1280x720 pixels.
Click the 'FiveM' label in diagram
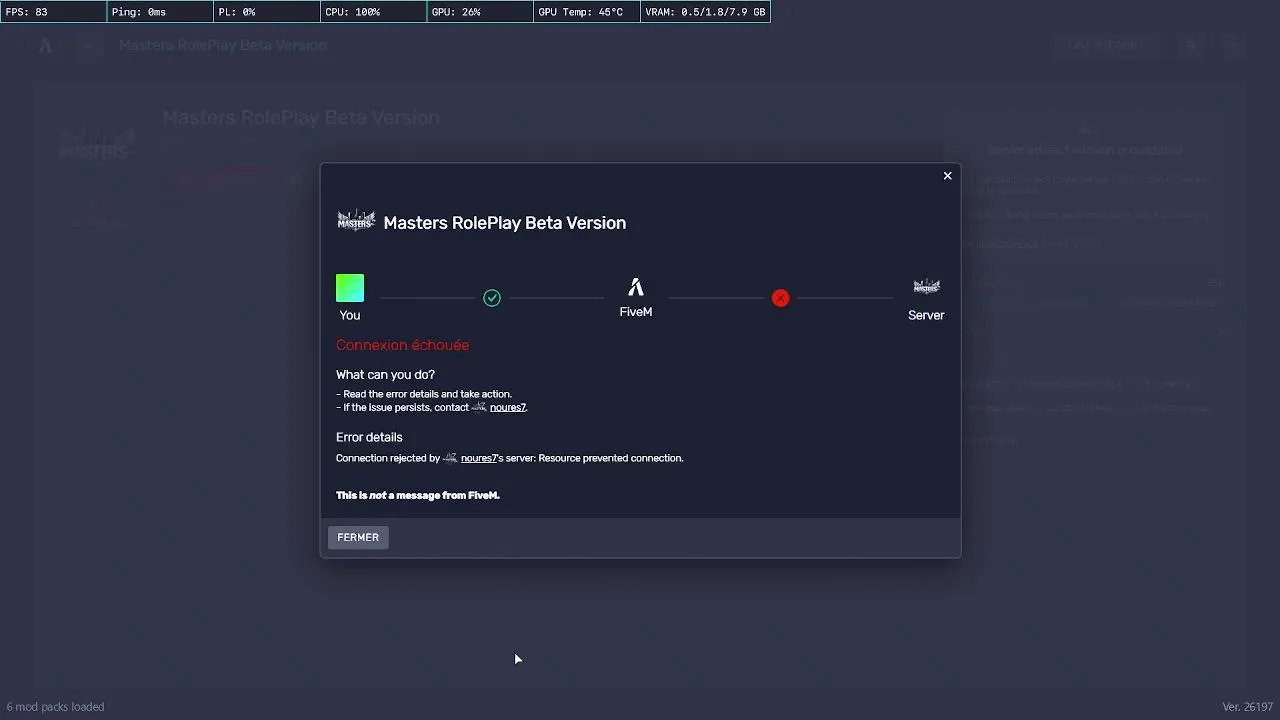[636, 312]
